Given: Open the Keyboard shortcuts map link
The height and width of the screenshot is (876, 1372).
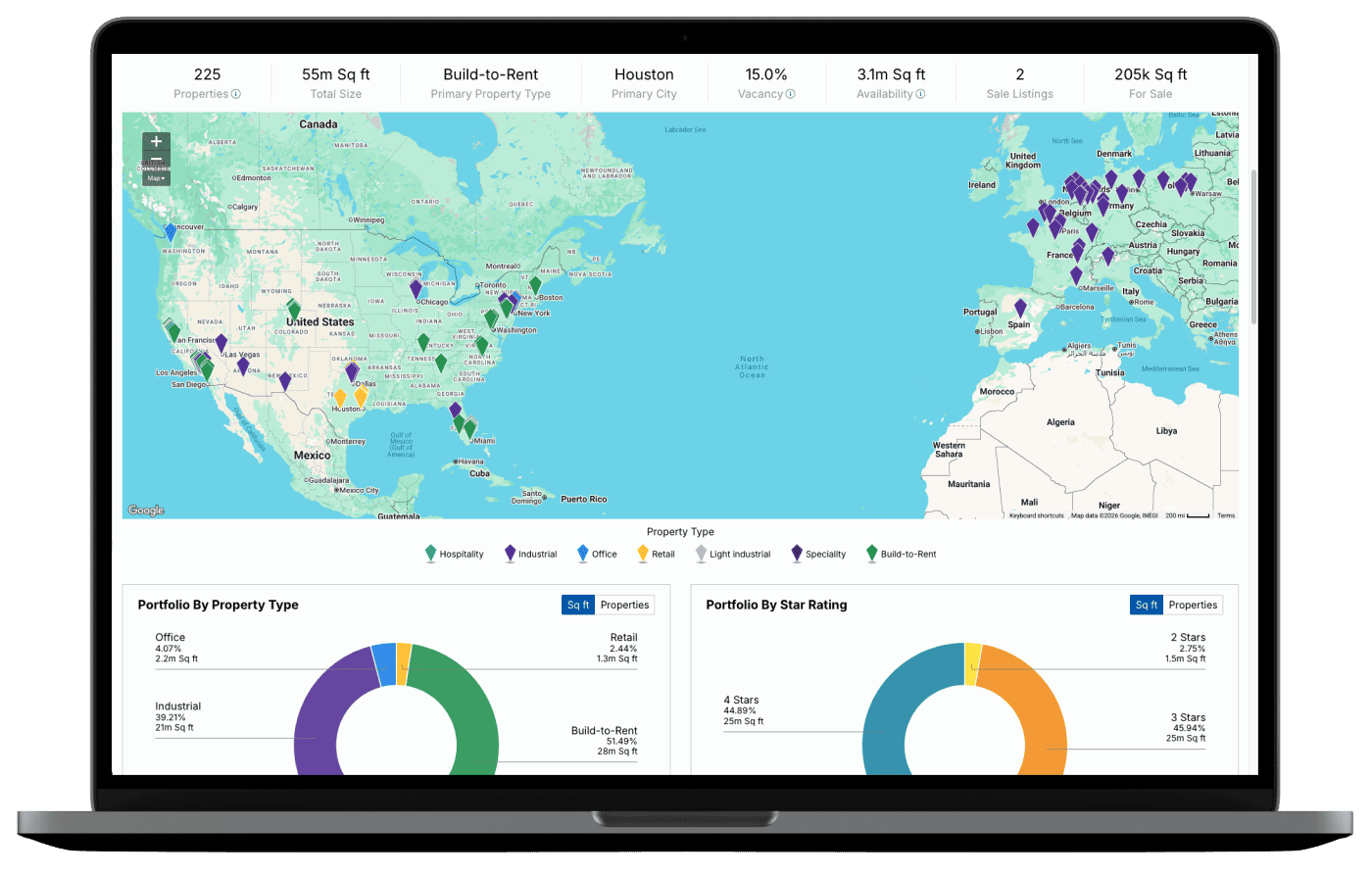Looking at the screenshot, I should point(1036,515).
